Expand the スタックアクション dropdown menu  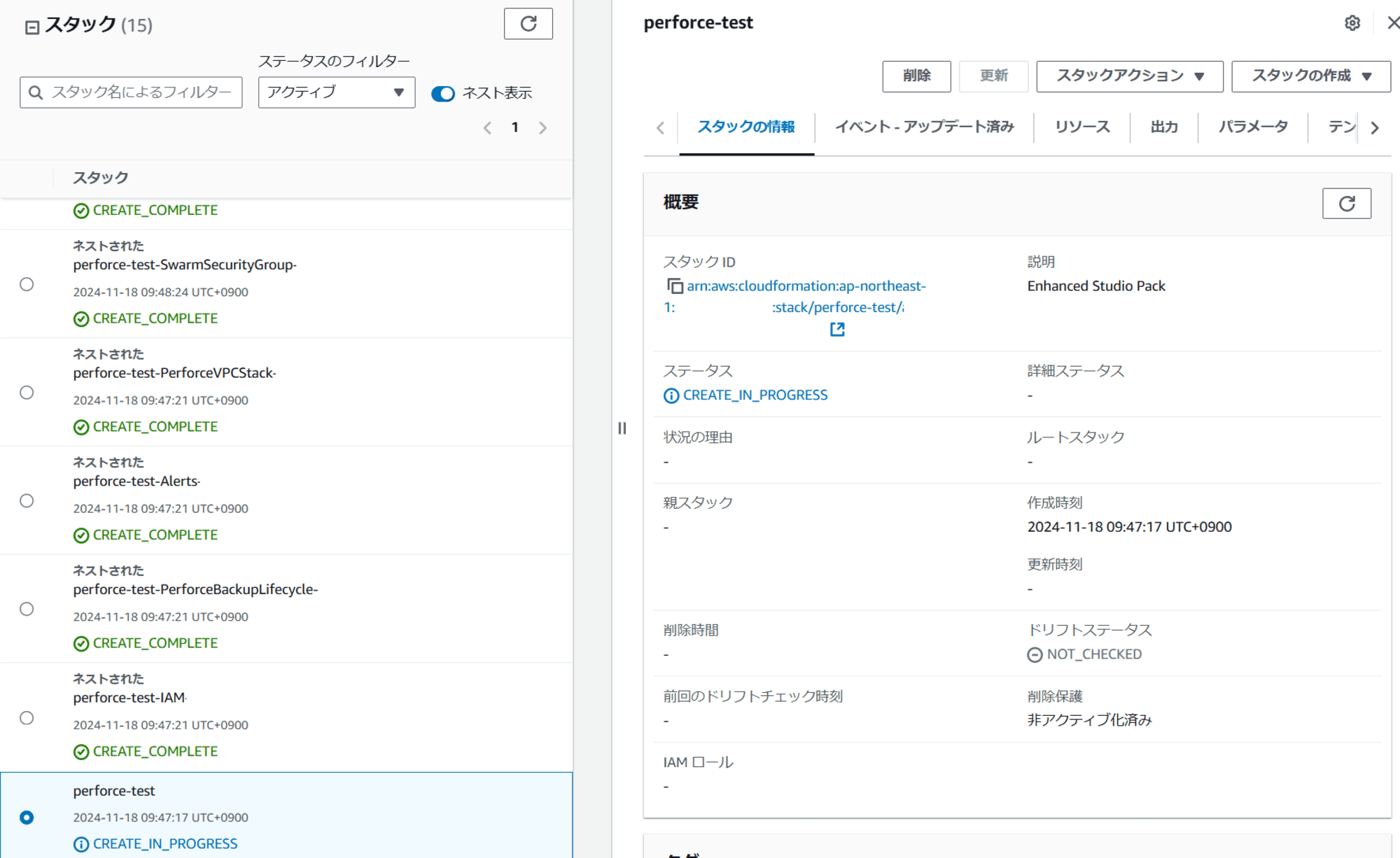coord(1129,75)
